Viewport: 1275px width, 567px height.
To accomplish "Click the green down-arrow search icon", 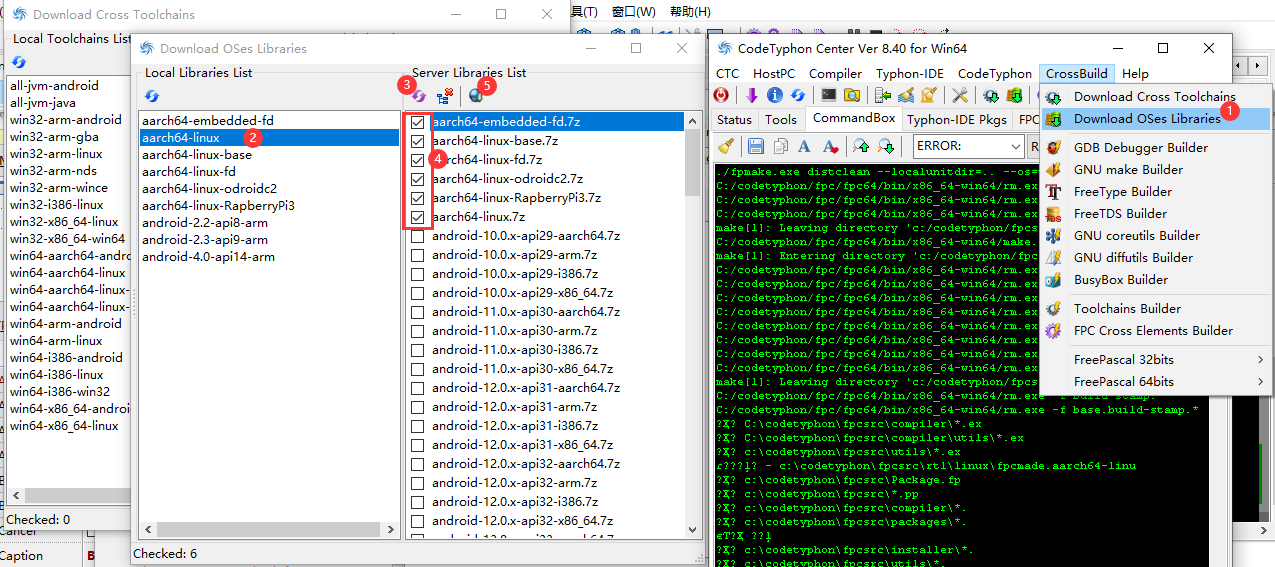I will click(x=886, y=146).
